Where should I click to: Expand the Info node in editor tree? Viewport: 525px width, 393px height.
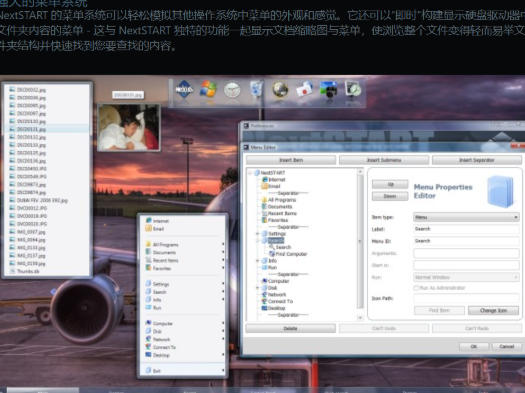point(257,260)
